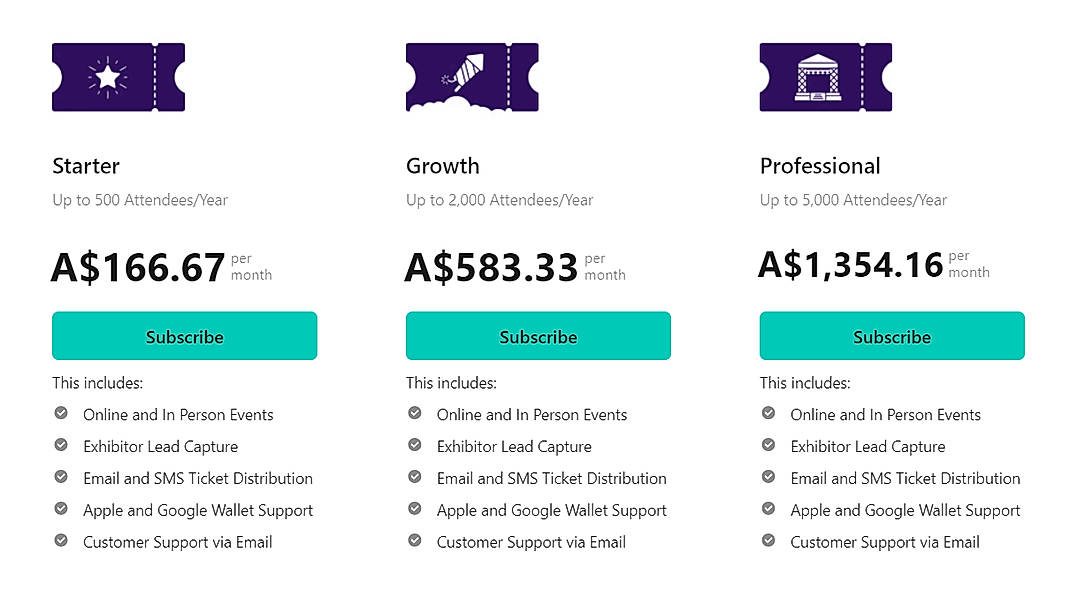Image resolution: width=1070 pixels, height=592 pixels.
Task: Click the A$166.67 monthly price
Action: tap(138, 265)
